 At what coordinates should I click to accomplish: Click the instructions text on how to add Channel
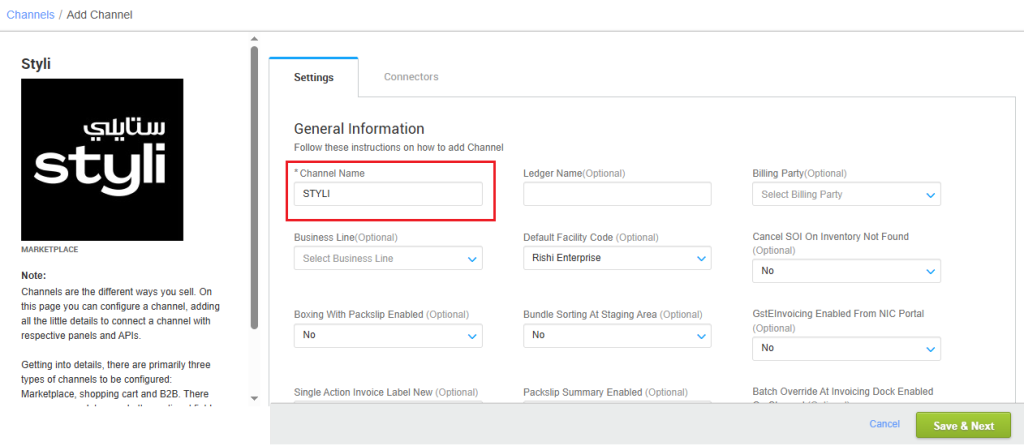[398, 147]
